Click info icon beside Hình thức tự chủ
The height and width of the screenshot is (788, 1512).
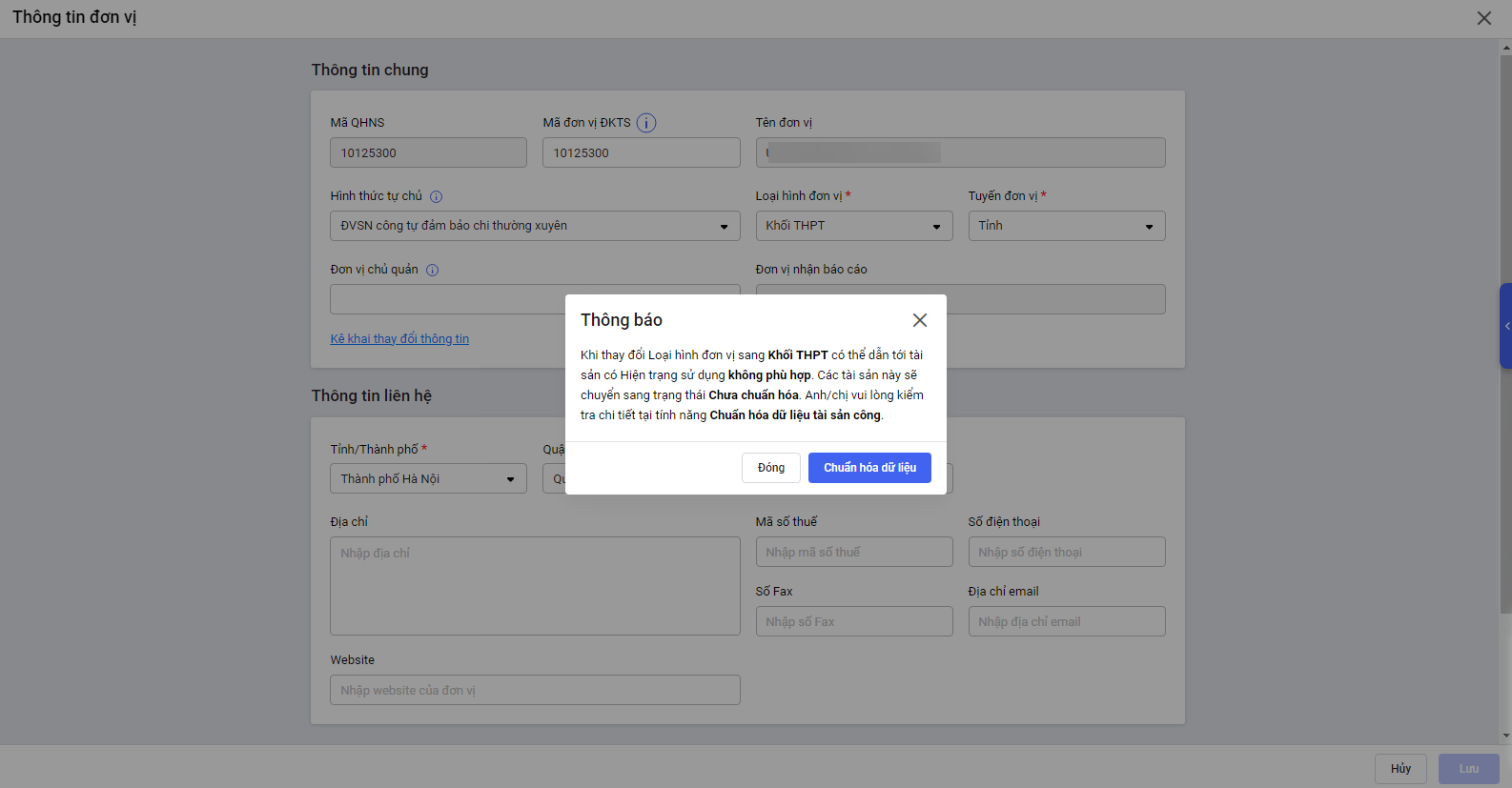(436, 197)
